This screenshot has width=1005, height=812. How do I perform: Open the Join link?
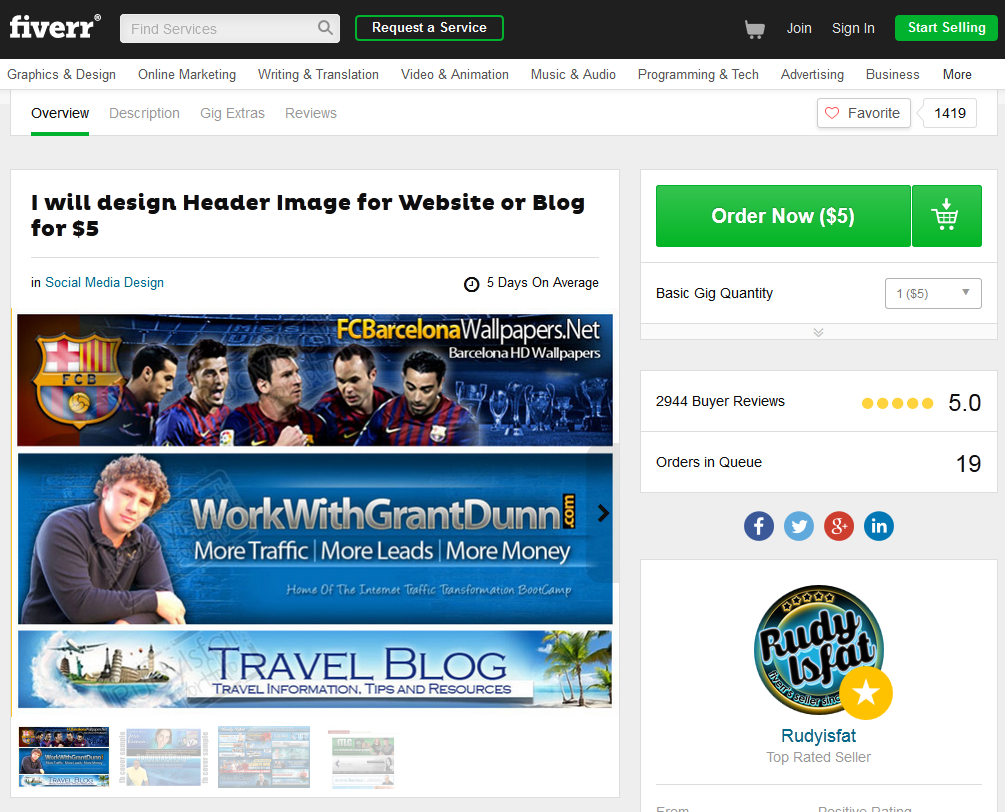799,28
